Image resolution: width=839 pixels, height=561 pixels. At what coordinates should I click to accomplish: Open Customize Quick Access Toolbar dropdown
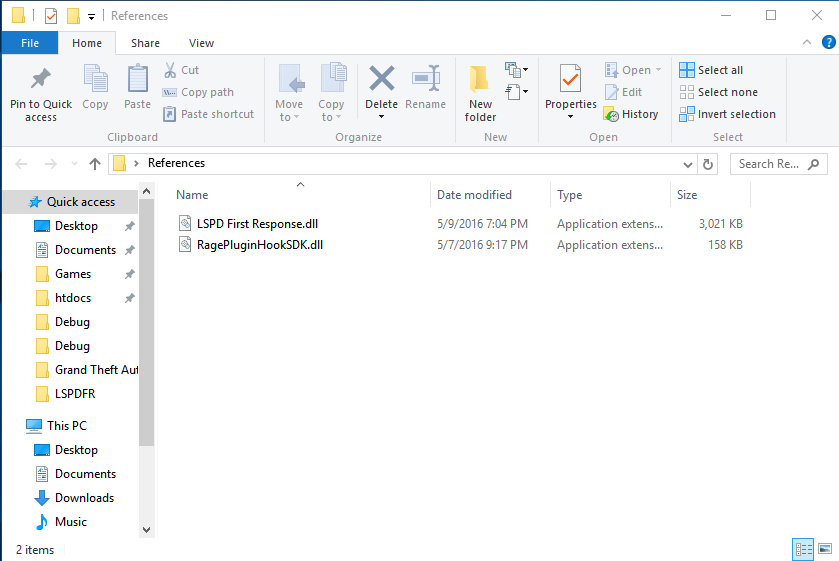(x=91, y=17)
